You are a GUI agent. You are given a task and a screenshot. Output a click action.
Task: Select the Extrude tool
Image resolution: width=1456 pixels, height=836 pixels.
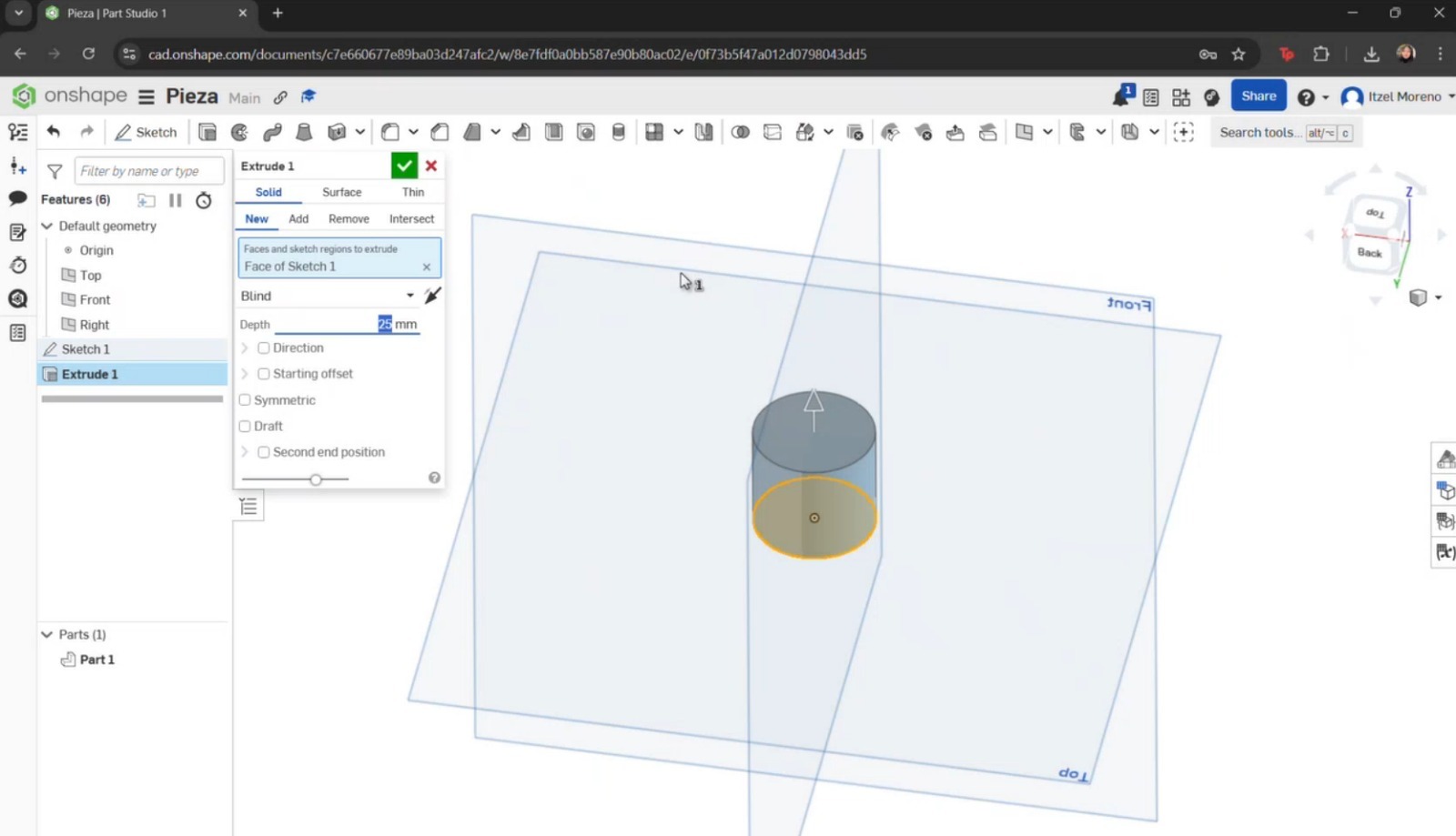pos(207,132)
